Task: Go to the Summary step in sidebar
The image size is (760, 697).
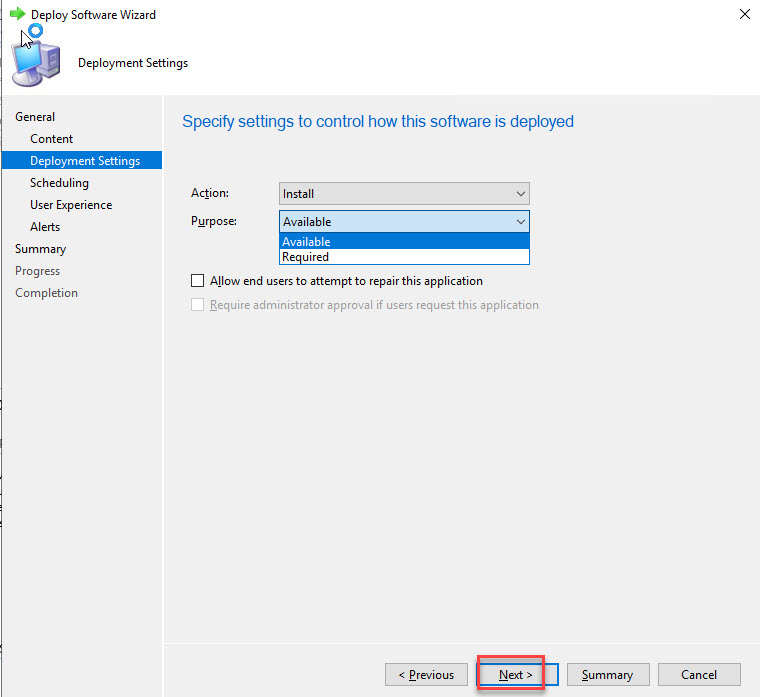Action: click(40, 249)
